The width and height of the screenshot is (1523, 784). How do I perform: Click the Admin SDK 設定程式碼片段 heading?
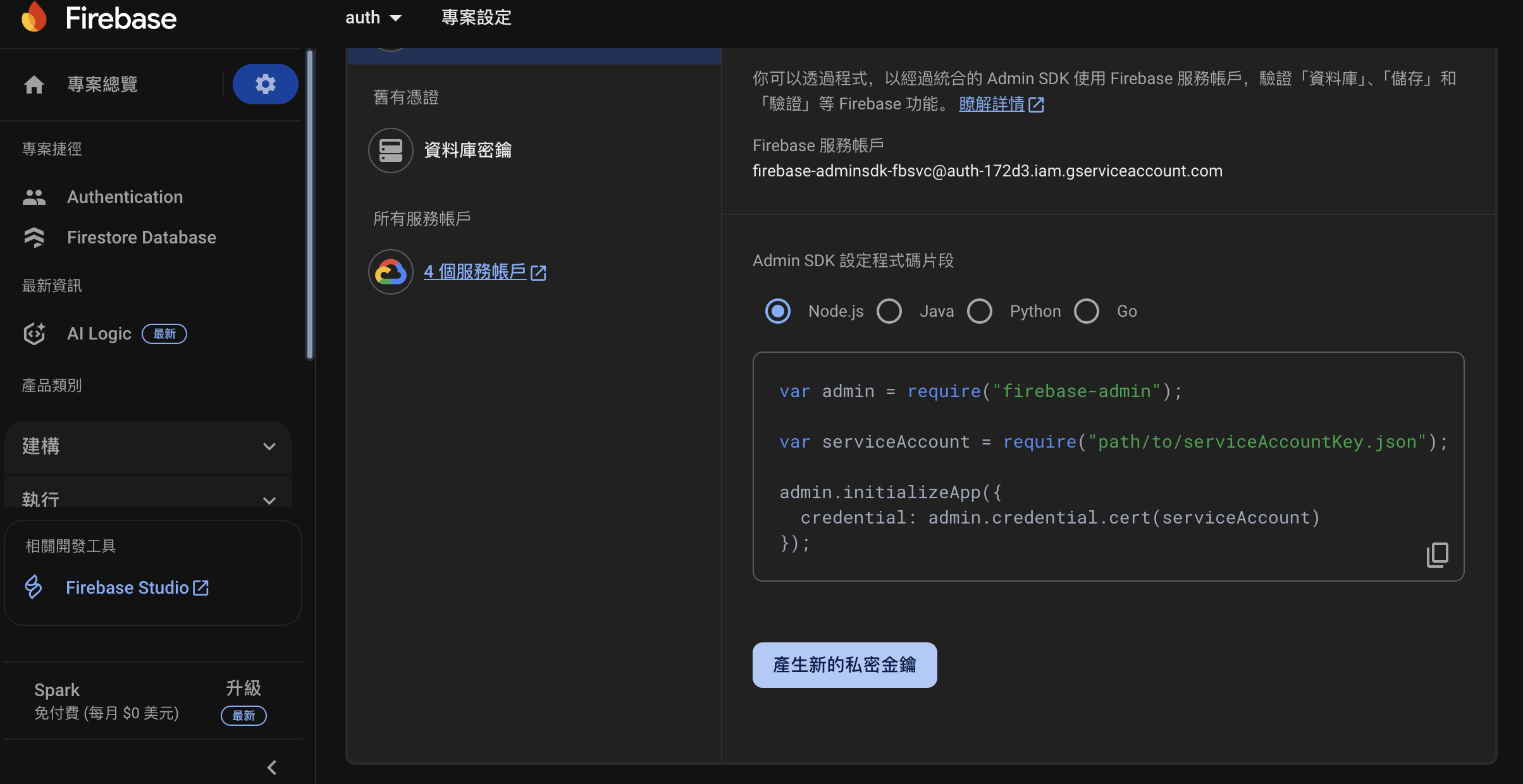[x=853, y=260]
